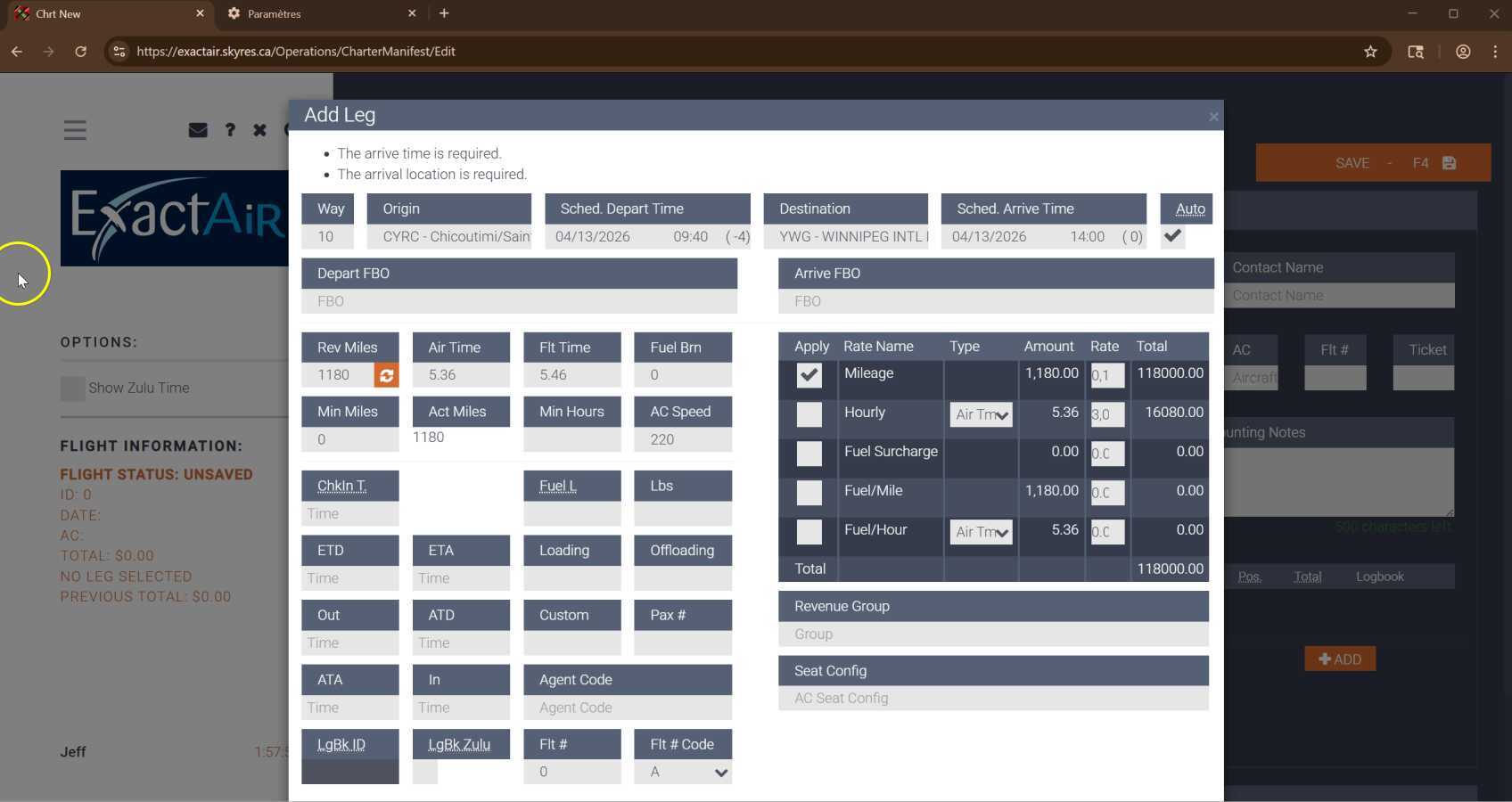Open browser profile icon
The width and height of the screenshot is (1512, 802).
click(x=1463, y=52)
